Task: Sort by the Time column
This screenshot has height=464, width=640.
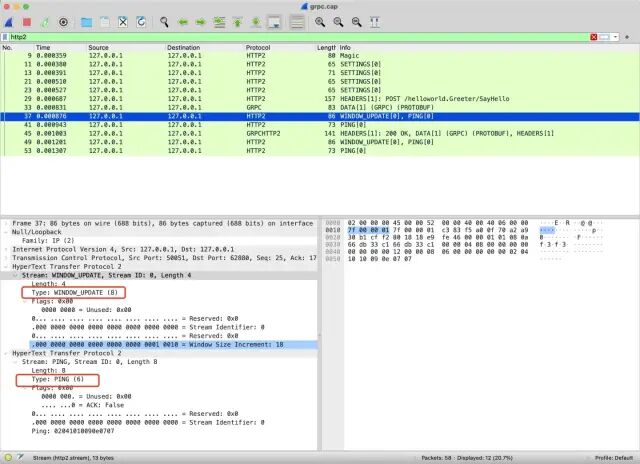Action: (43, 48)
